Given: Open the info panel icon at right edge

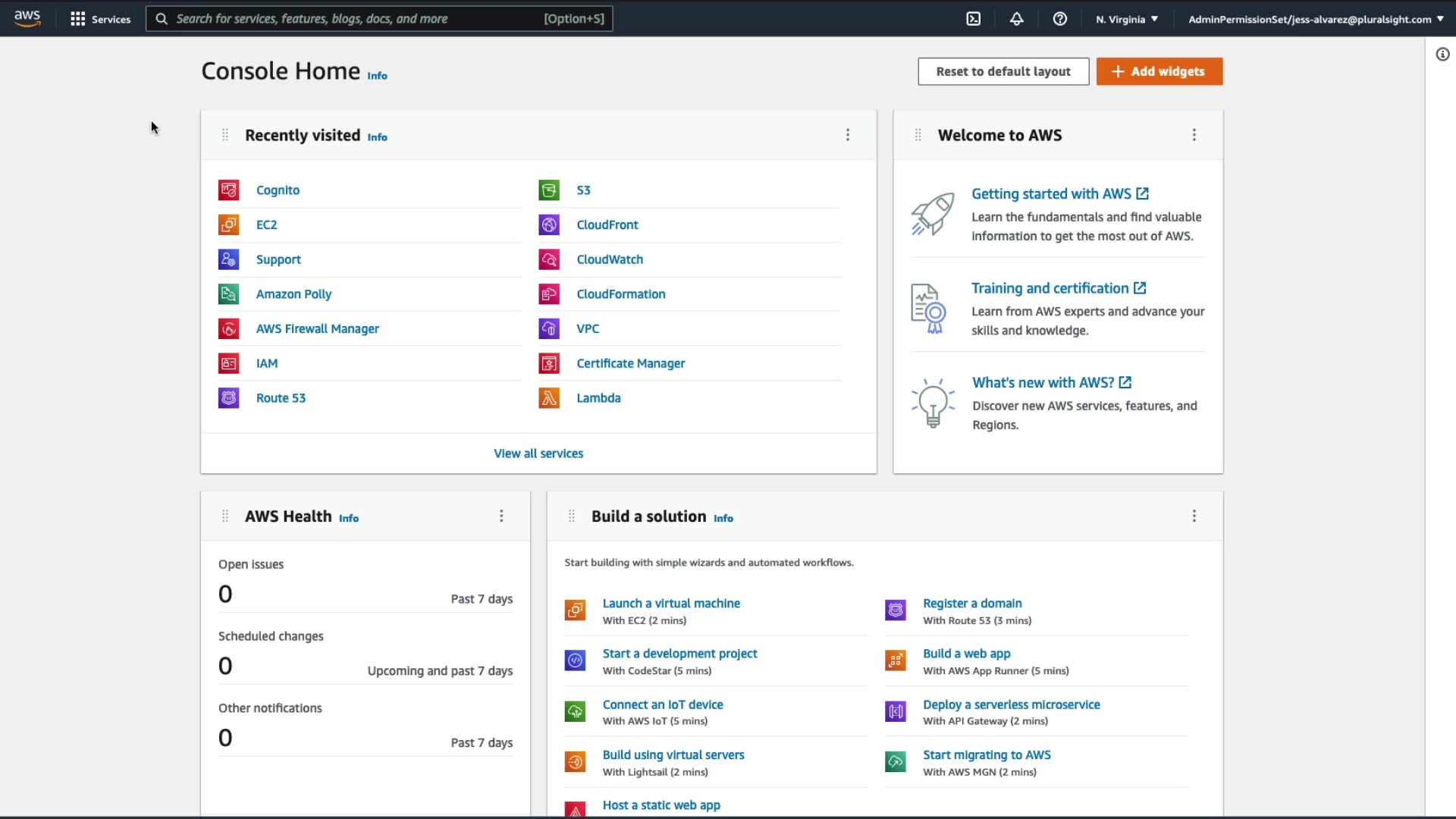Looking at the screenshot, I should (1442, 55).
